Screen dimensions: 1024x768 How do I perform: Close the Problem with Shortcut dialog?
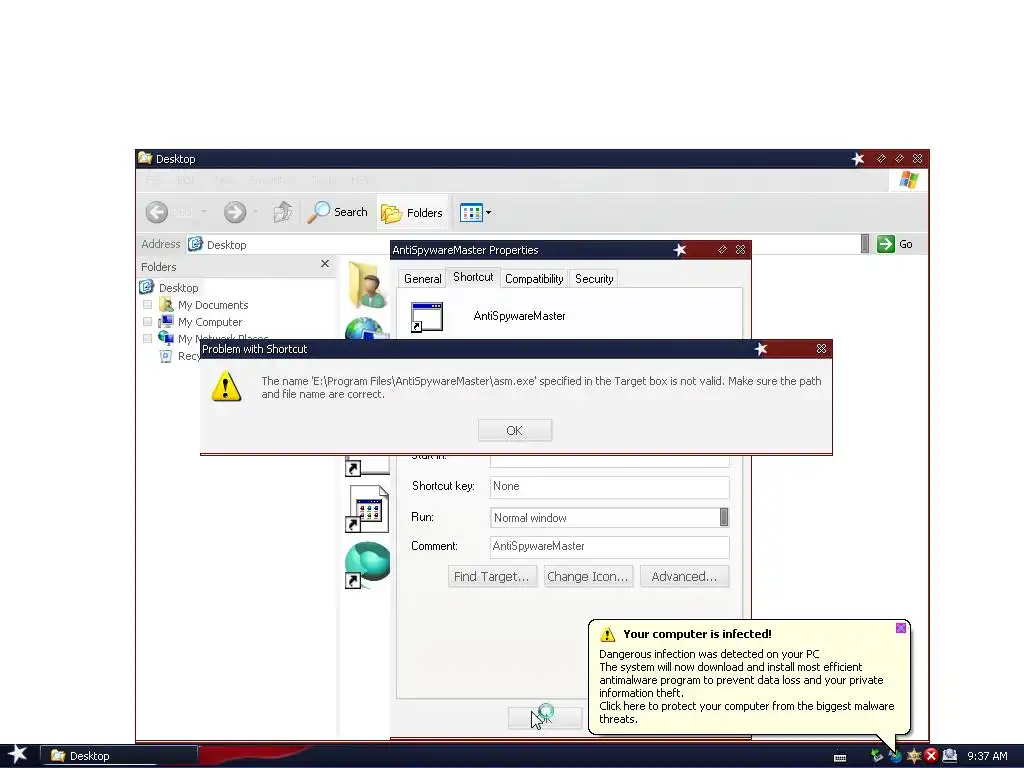(822, 349)
